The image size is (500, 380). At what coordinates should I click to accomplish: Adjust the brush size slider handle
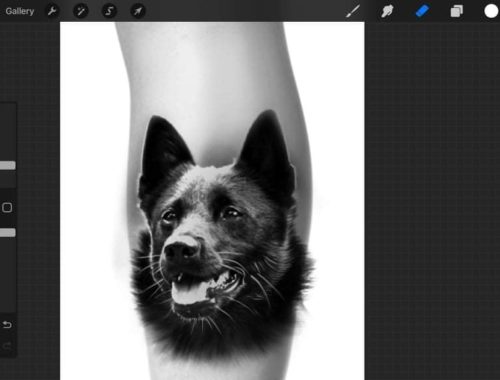pos(7,165)
